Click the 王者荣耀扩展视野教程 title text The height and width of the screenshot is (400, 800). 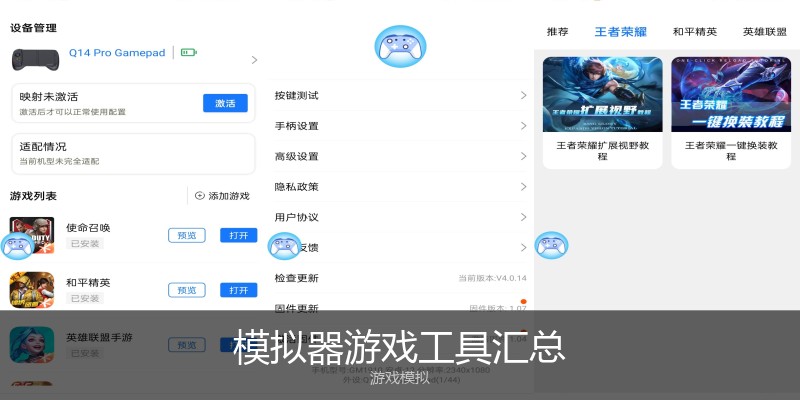coord(603,151)
